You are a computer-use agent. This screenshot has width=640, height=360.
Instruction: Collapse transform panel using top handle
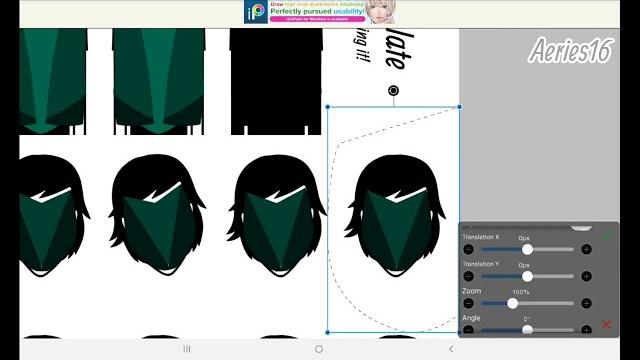(x=581, y=228)
